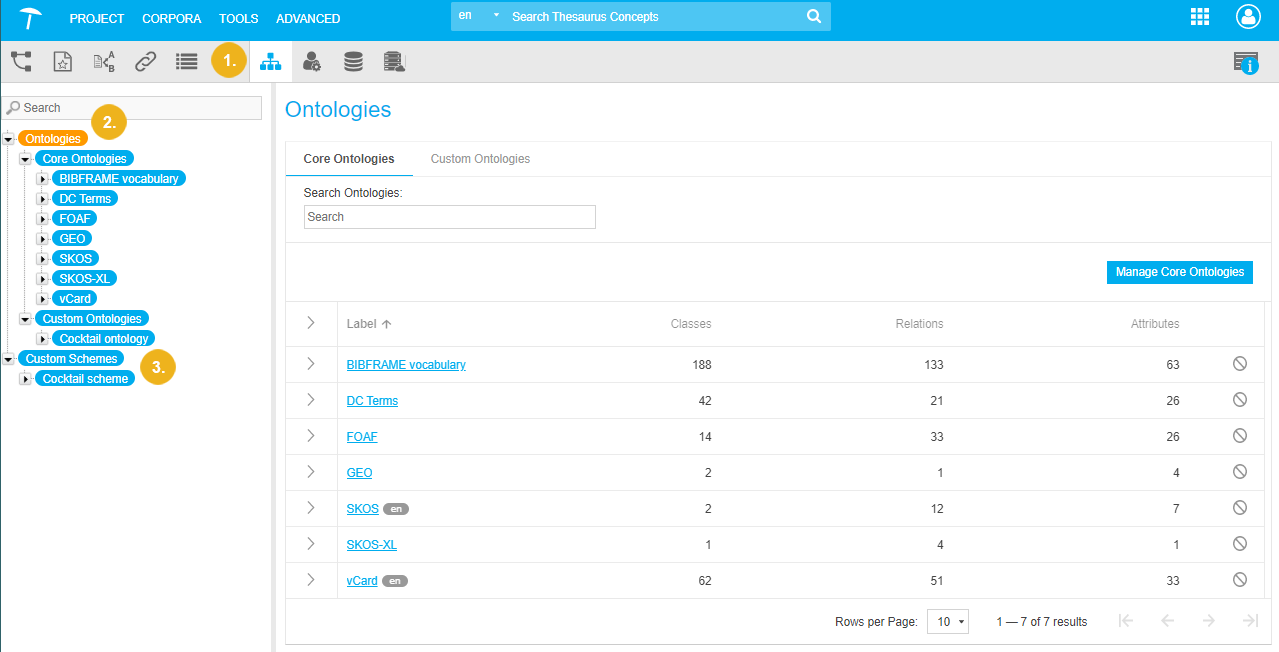Select the ontology management sitemap icon

point(270,62)
